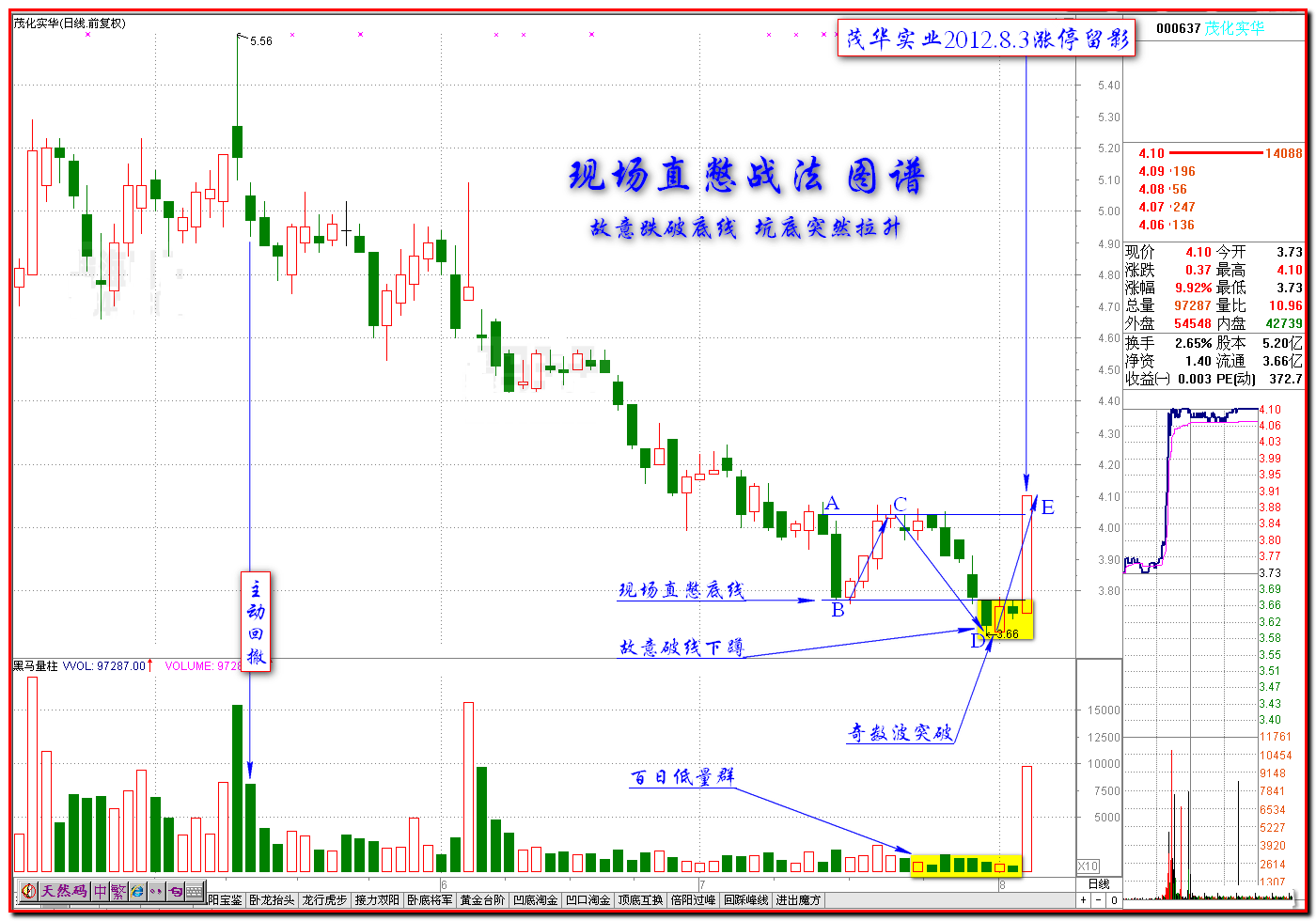1316x921 pixels.
Task: Click the minus zoom button
Action: pos(1099,900)
